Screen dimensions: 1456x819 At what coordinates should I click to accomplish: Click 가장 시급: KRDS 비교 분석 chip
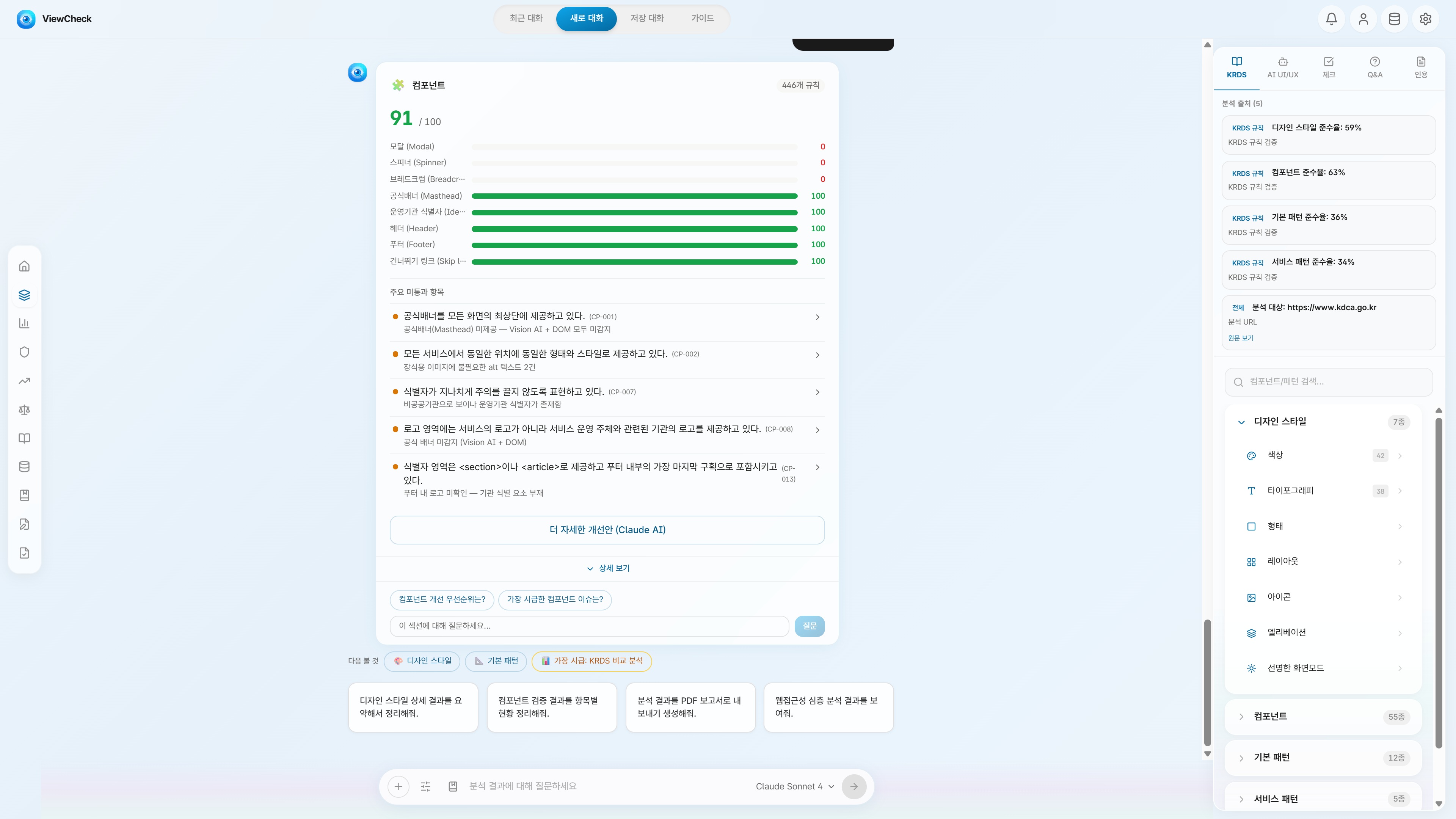[592, 661]
